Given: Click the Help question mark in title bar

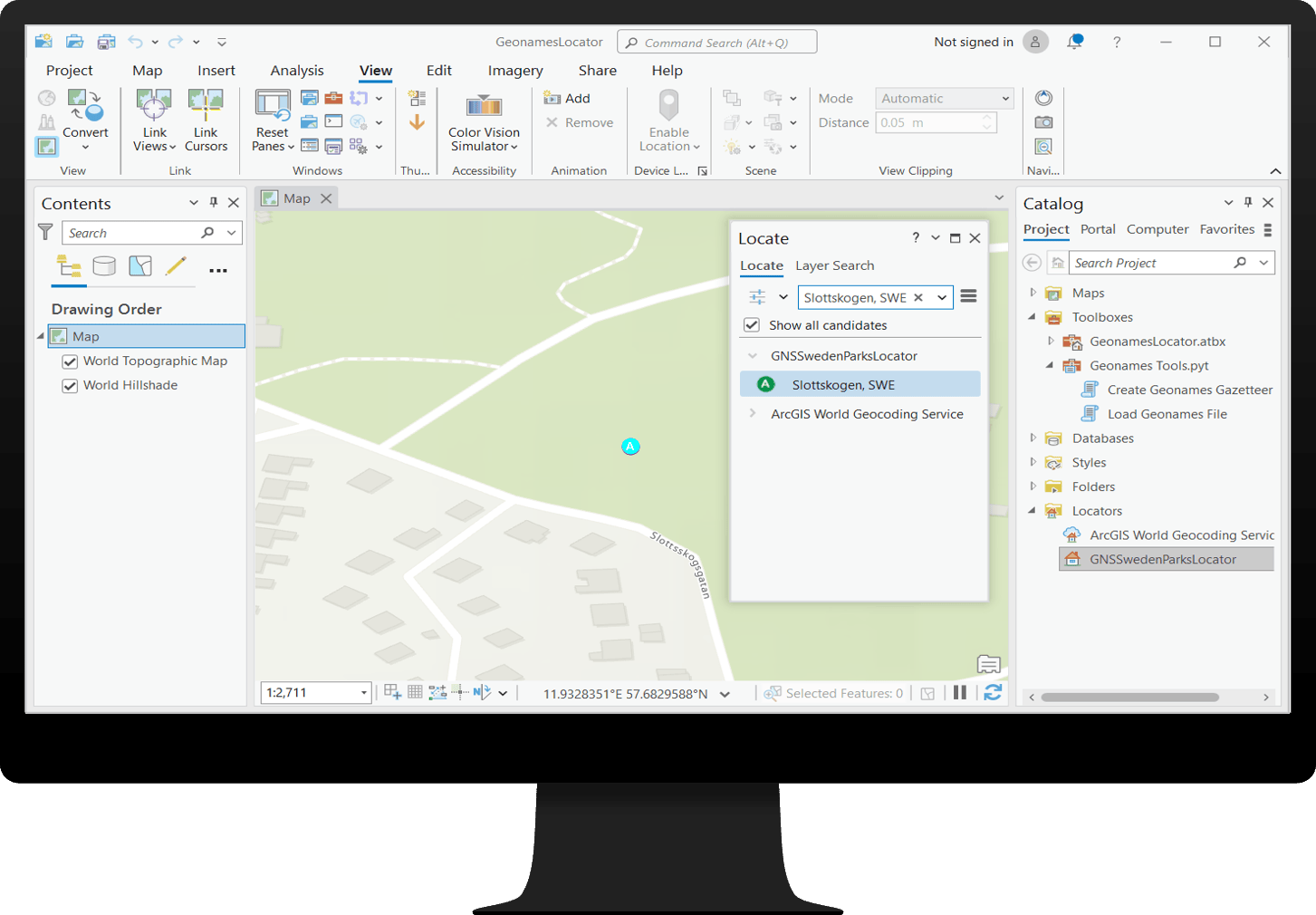Looking at the screenshot, I should point(1117,42).
